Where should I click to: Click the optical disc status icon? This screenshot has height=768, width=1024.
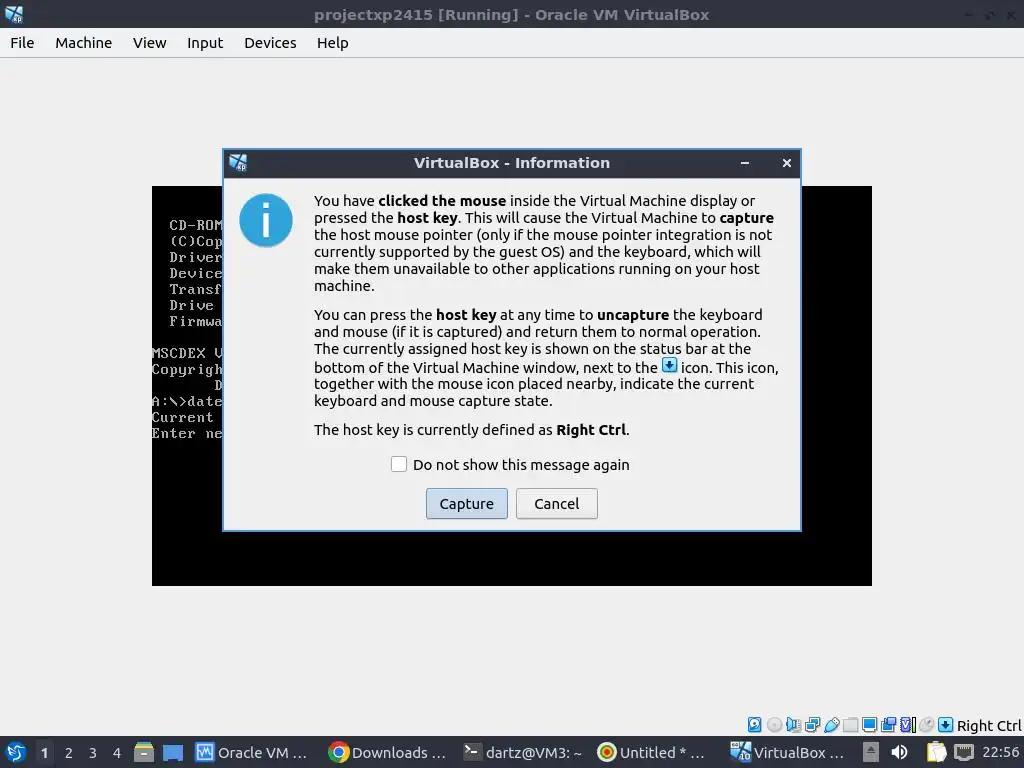pyautogui.click(x=775, y=724)
